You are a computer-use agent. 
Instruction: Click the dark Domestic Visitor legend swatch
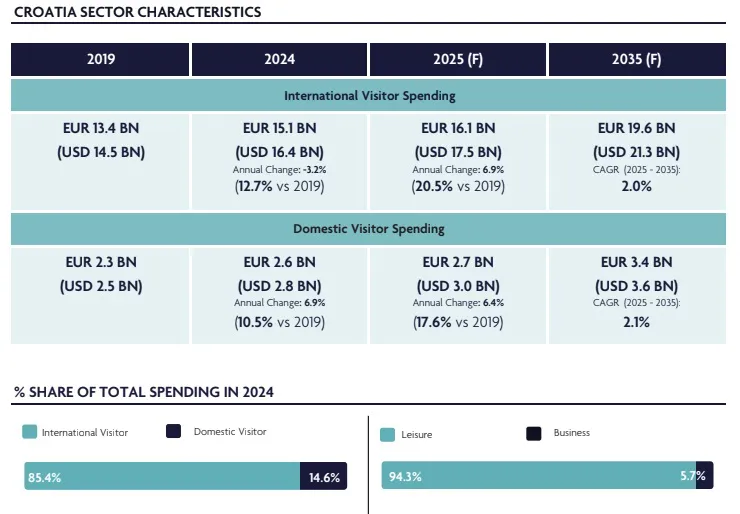[x=173, y=431]
